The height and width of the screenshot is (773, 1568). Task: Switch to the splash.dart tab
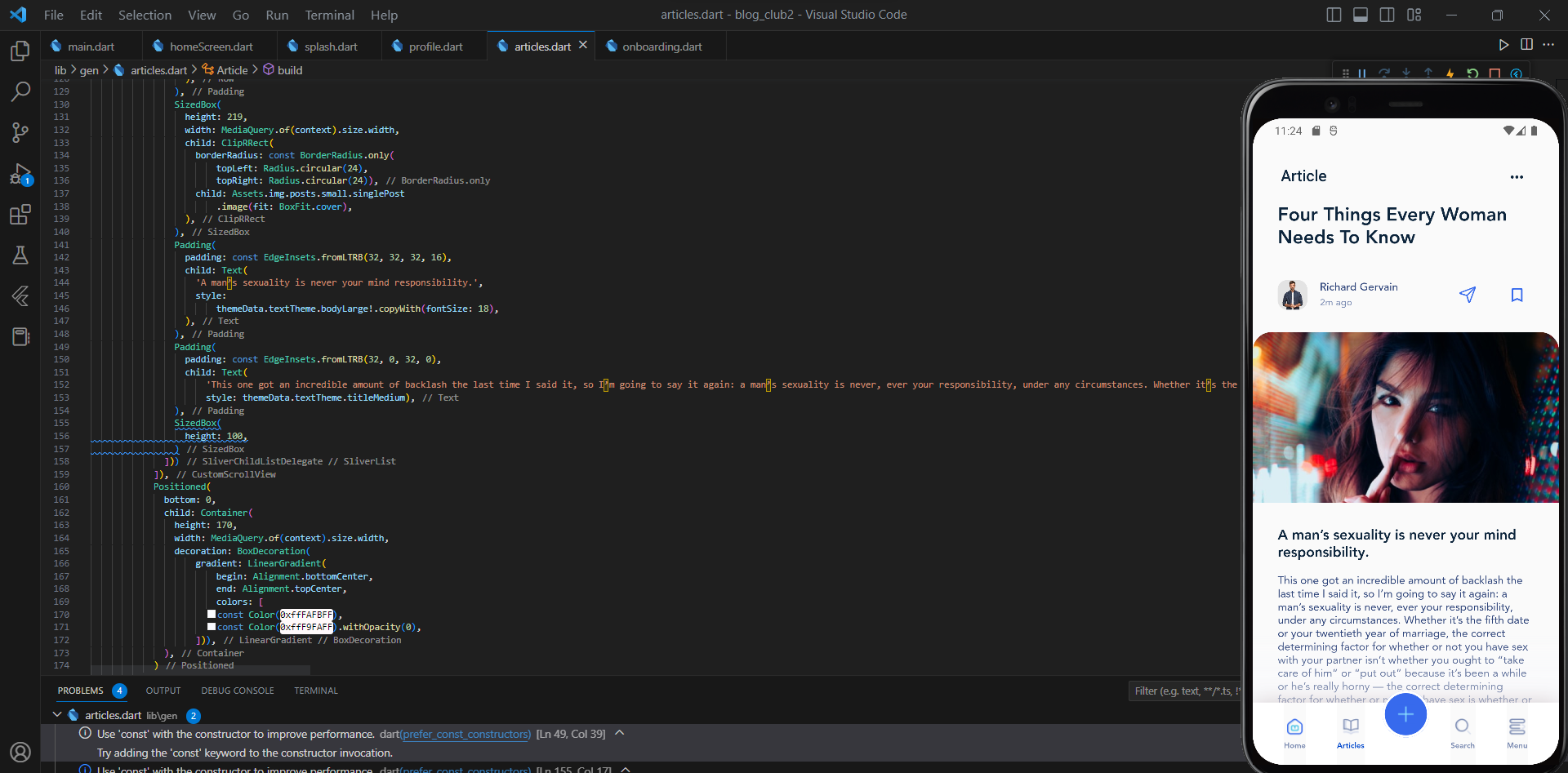[x=330, y=47]
